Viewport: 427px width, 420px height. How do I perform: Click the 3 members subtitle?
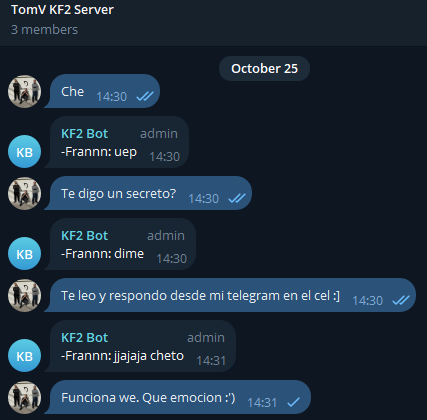click(44, 30)
